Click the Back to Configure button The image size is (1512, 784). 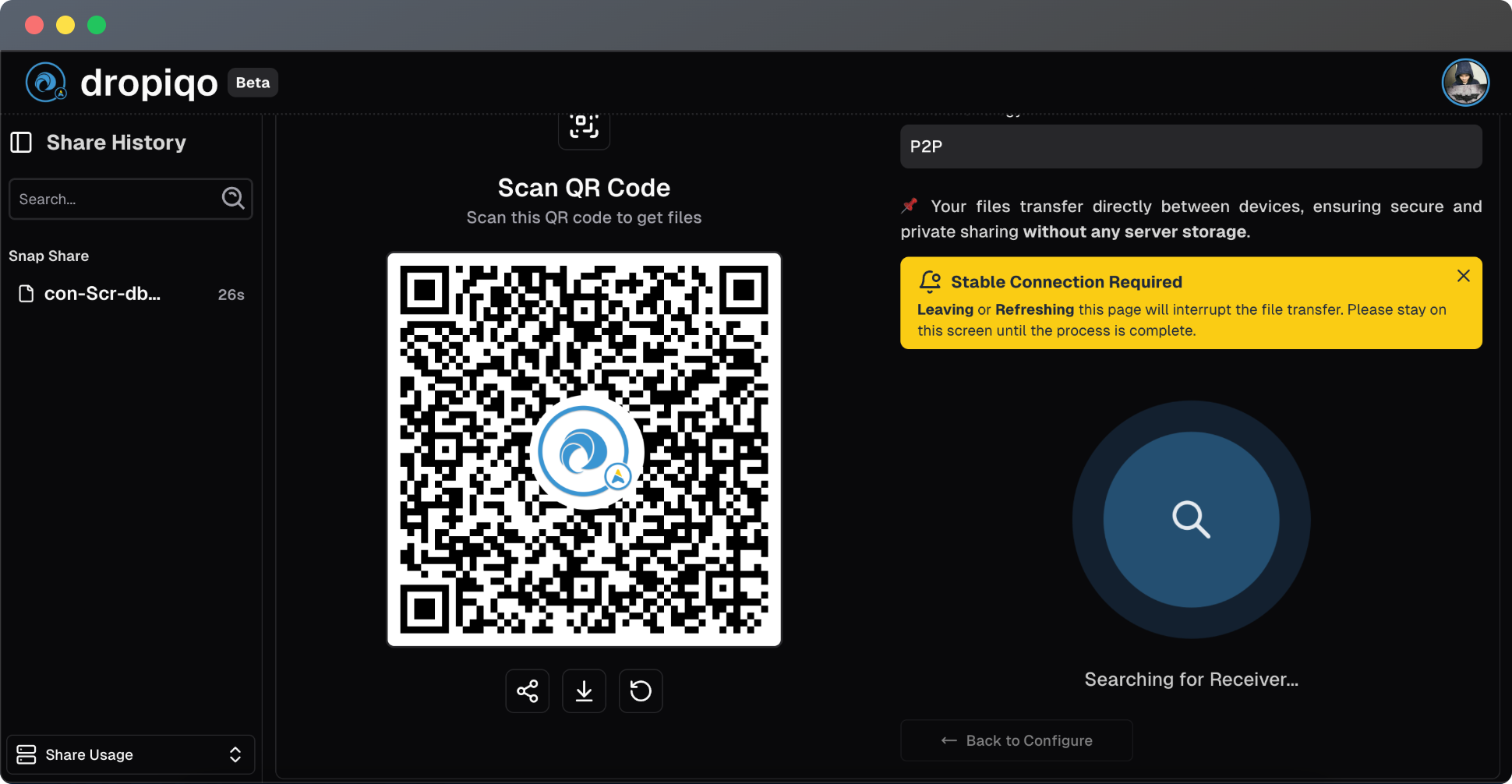[x=1016, y=740]
